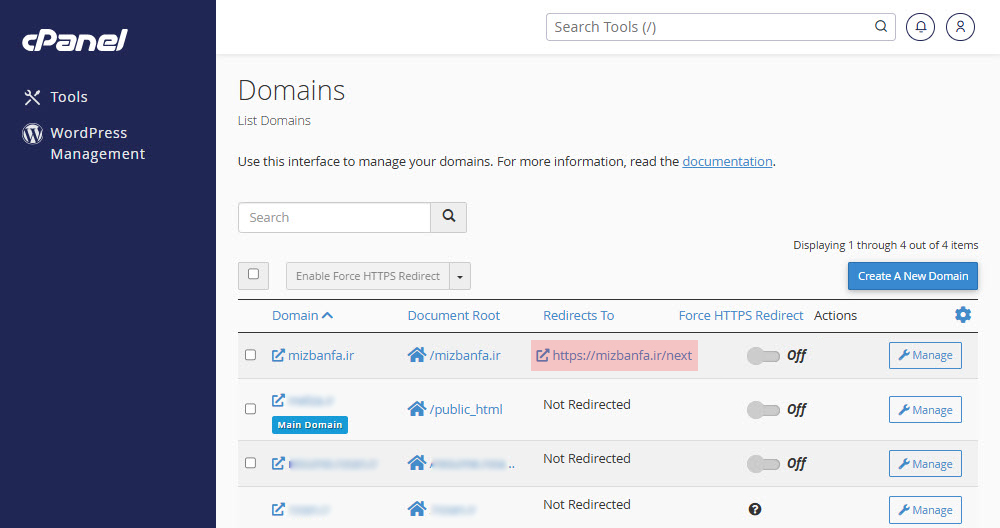Open the documentation link
The height and width of the screenshot is (528, 1000).
[x=727, y=161]
